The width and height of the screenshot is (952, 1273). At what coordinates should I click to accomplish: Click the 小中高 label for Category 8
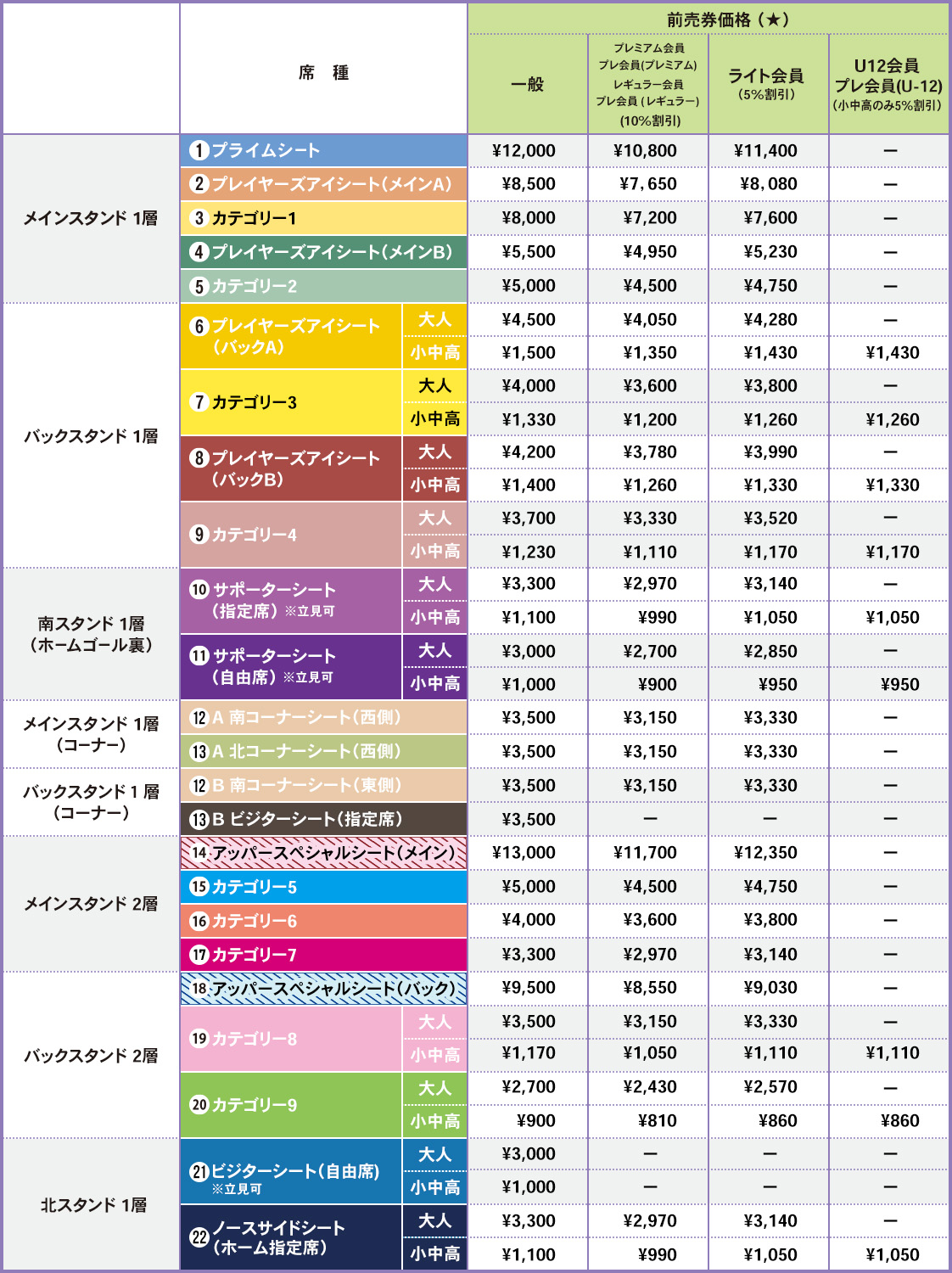434,1055
